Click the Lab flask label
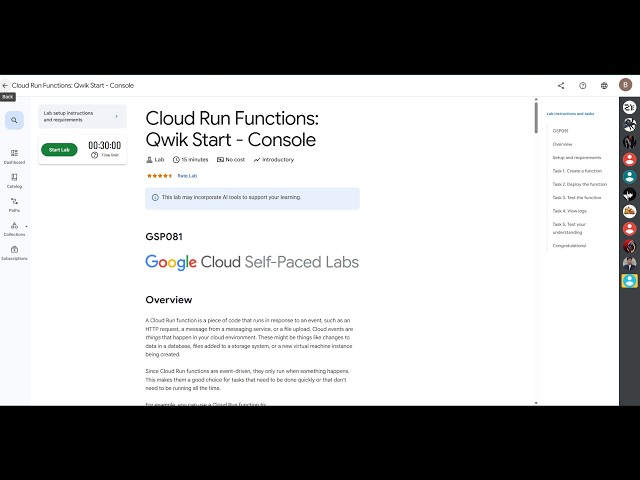 click(x=155, y=160)
